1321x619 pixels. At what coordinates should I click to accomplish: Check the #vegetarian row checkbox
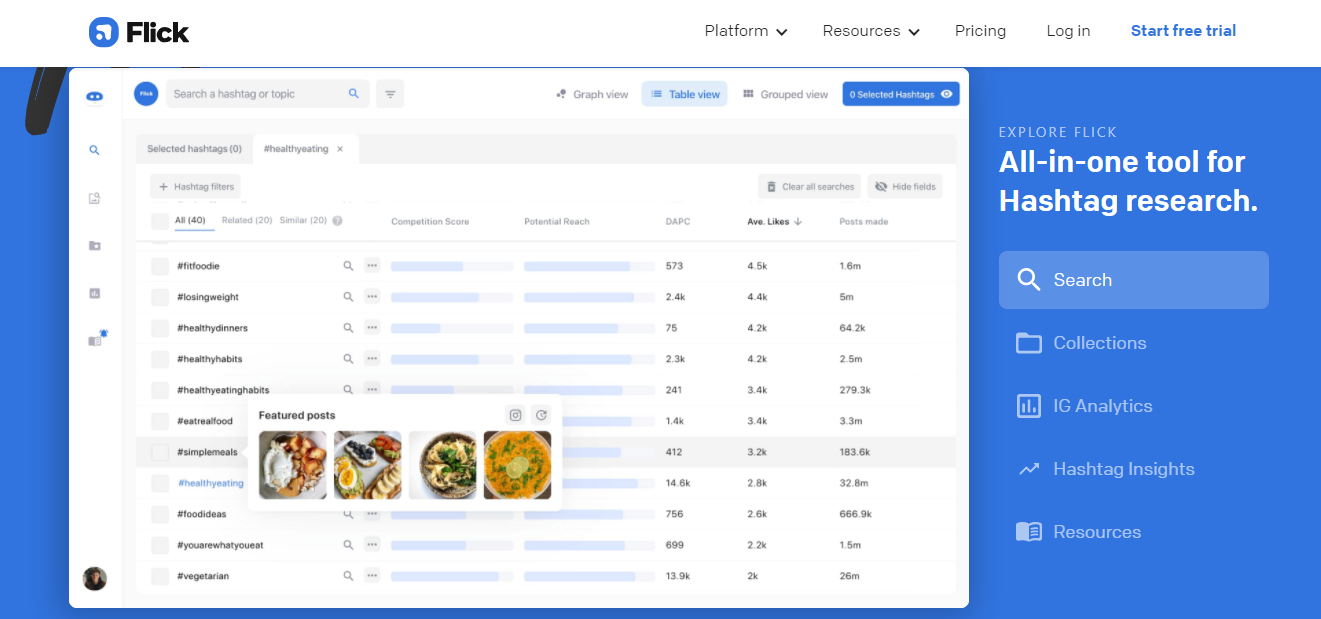[160, 576]
